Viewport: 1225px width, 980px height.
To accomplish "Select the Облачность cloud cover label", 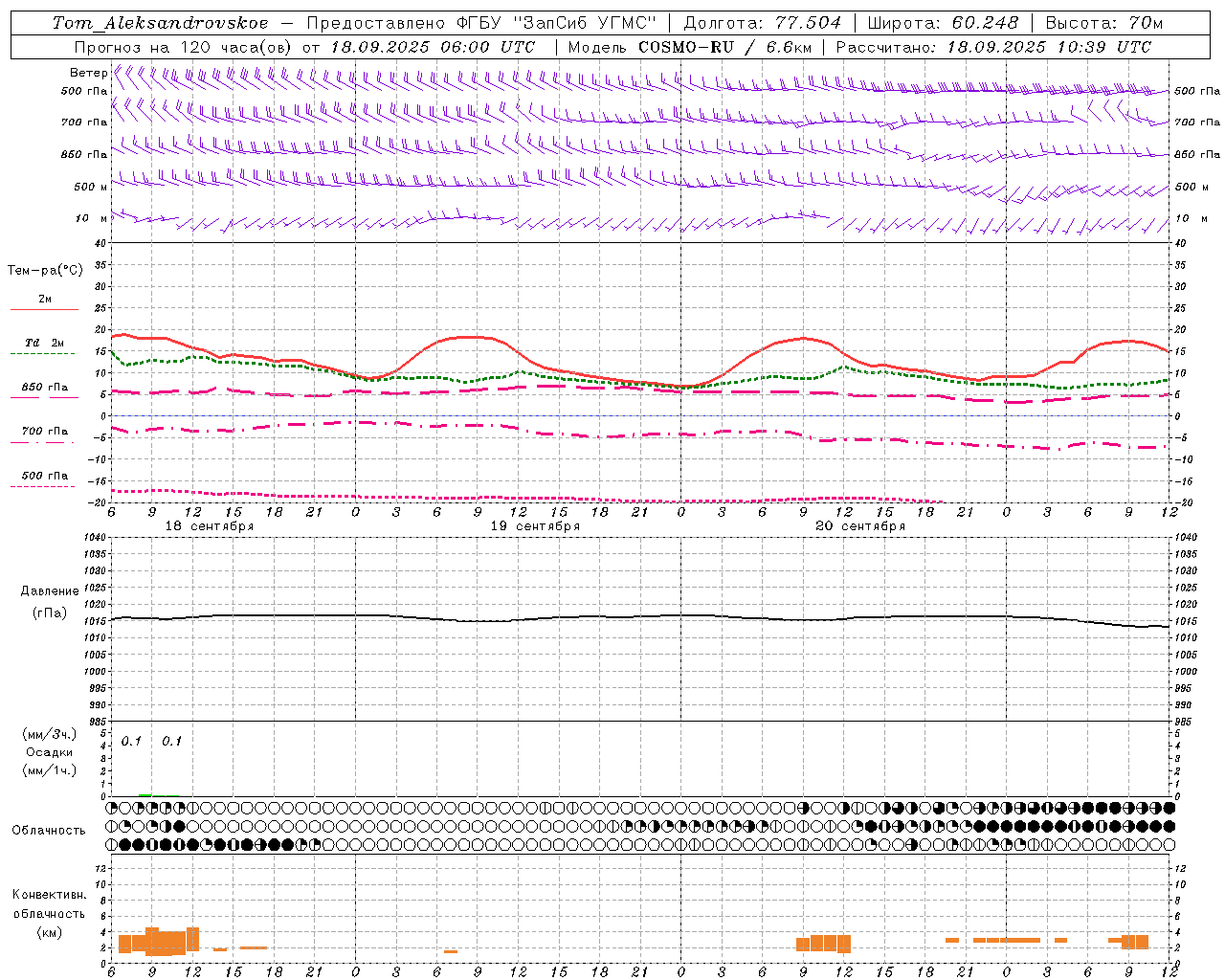I will (x=49, y=830).
